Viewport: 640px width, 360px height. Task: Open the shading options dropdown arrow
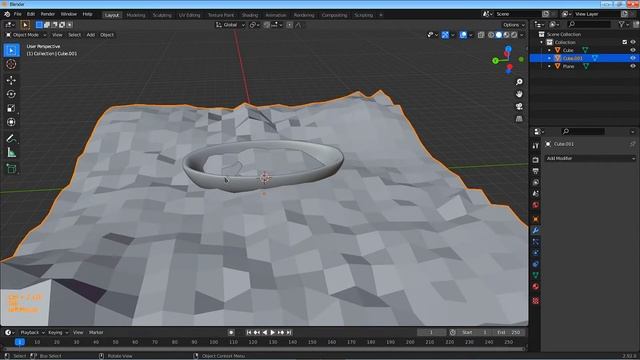click(x=522, y=35)
